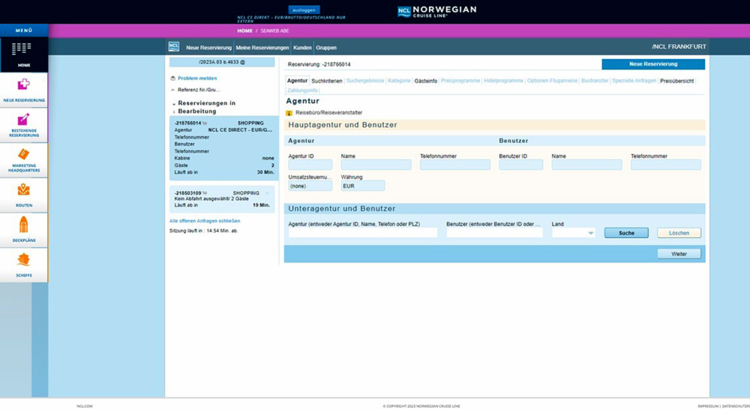750x410 pixels.
Task: Click the yellow Reisebüro/Reiseveranstalter info icon
Action: (x=289, y=113)
